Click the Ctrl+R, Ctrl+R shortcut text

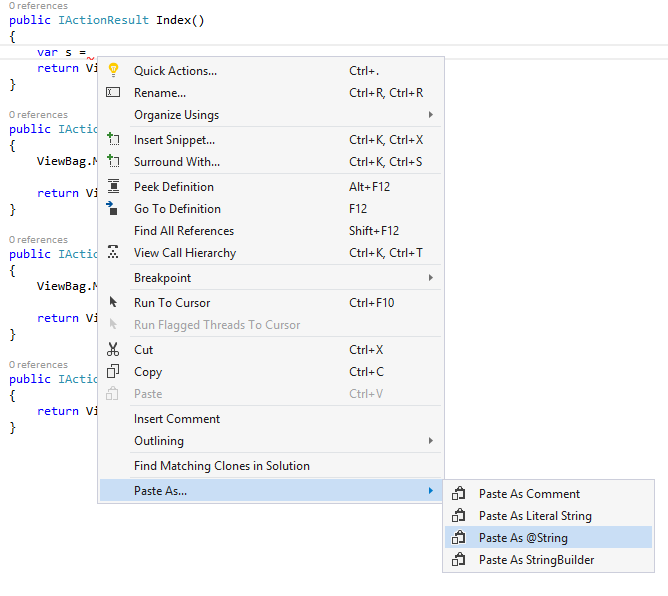(386, 93)
